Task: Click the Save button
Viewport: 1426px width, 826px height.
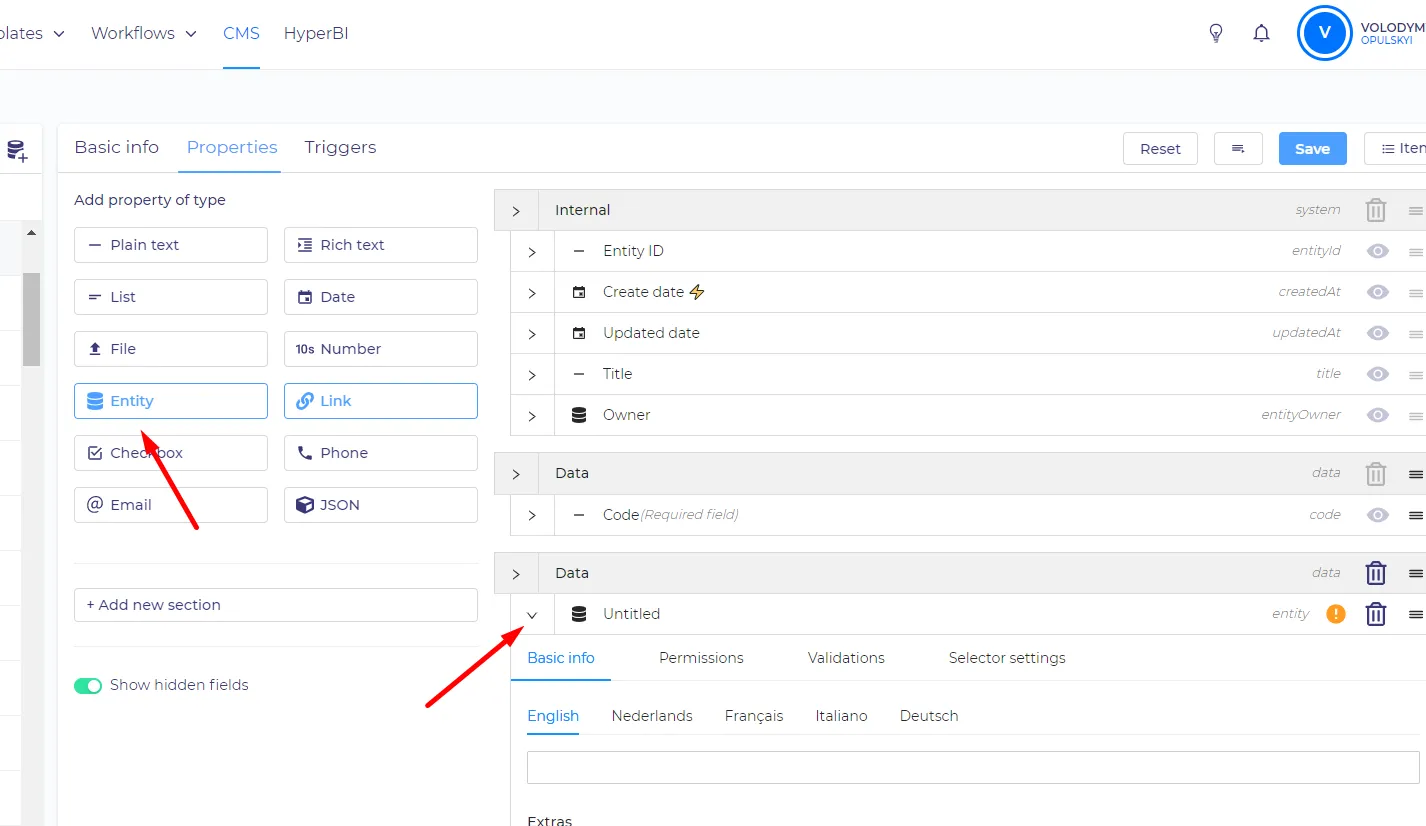Action: (1312, 148)
